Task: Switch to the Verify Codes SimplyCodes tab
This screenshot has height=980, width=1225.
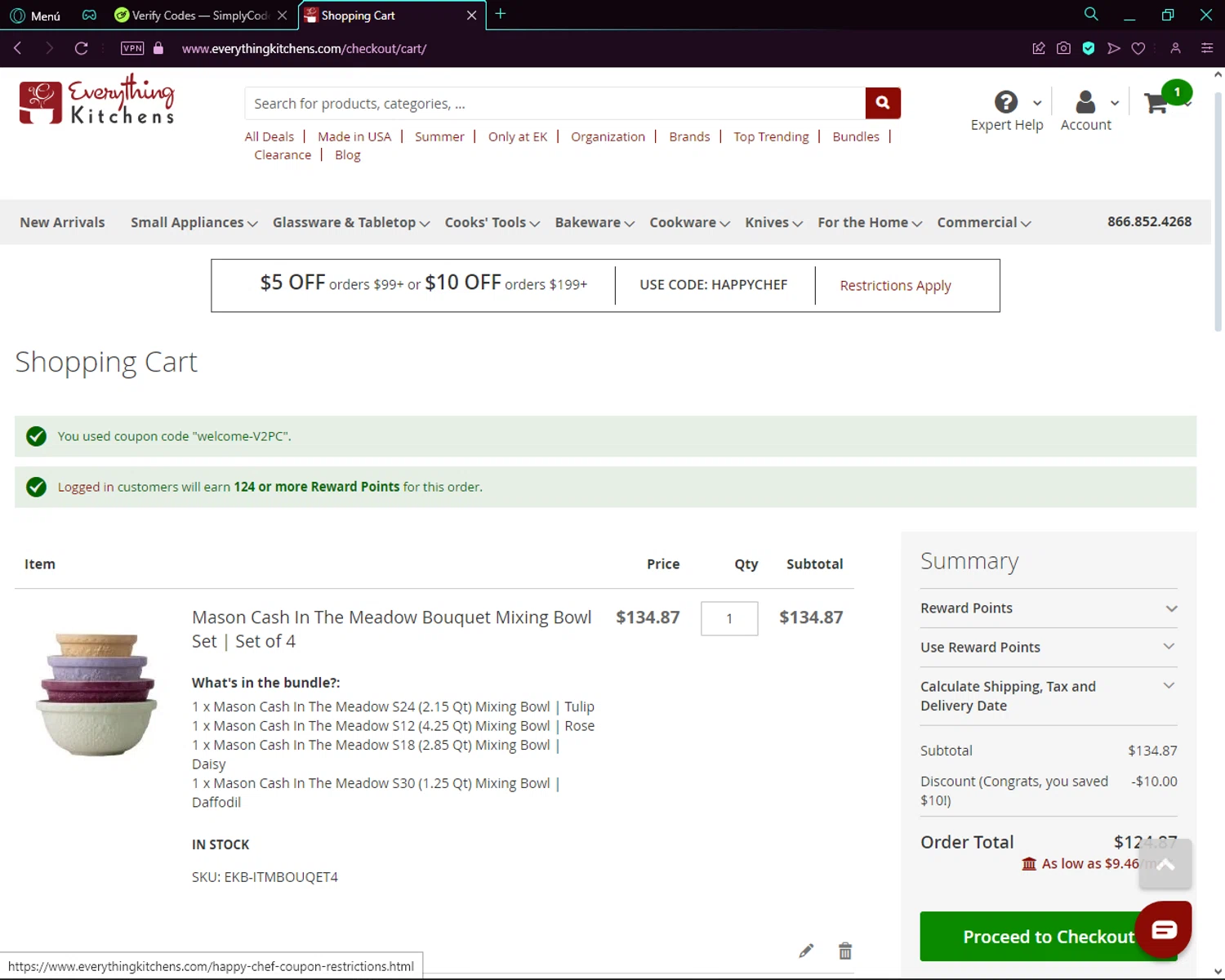Action: (x=200, y=16)
